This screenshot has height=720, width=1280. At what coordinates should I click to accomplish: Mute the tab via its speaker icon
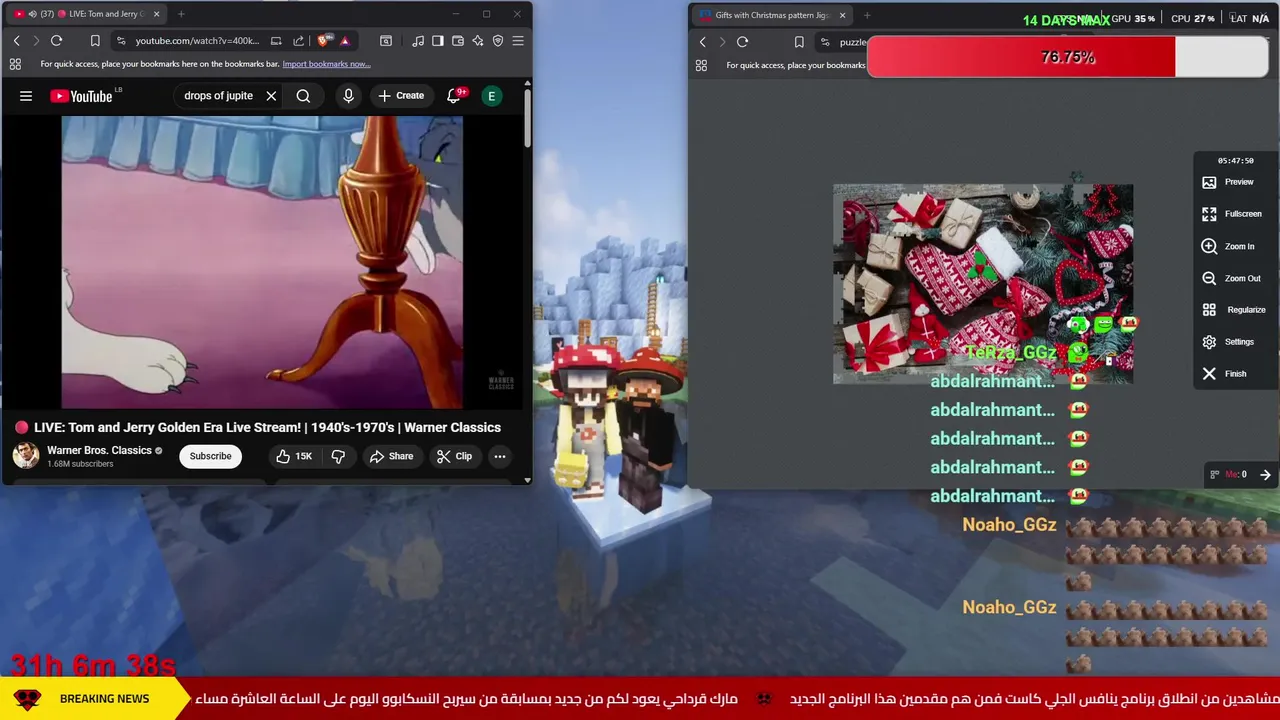click(x=32, y=14)
